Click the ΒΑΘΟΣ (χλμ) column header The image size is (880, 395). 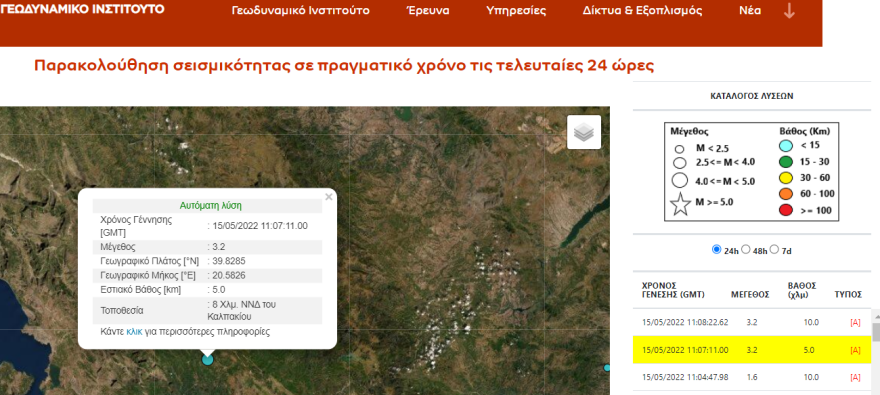click(x=802, y=290)
